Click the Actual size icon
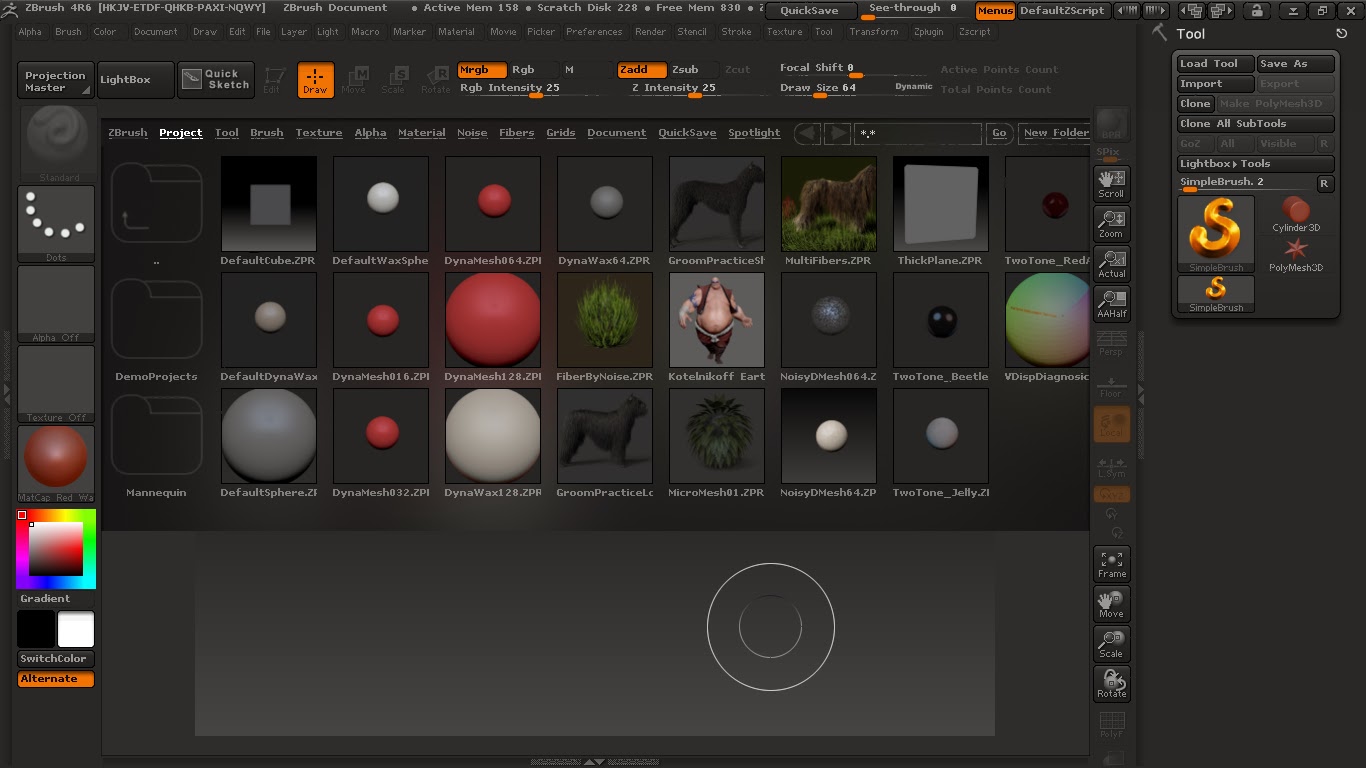The width and height of the screenshot is (1366, 768). (1111, 263)
